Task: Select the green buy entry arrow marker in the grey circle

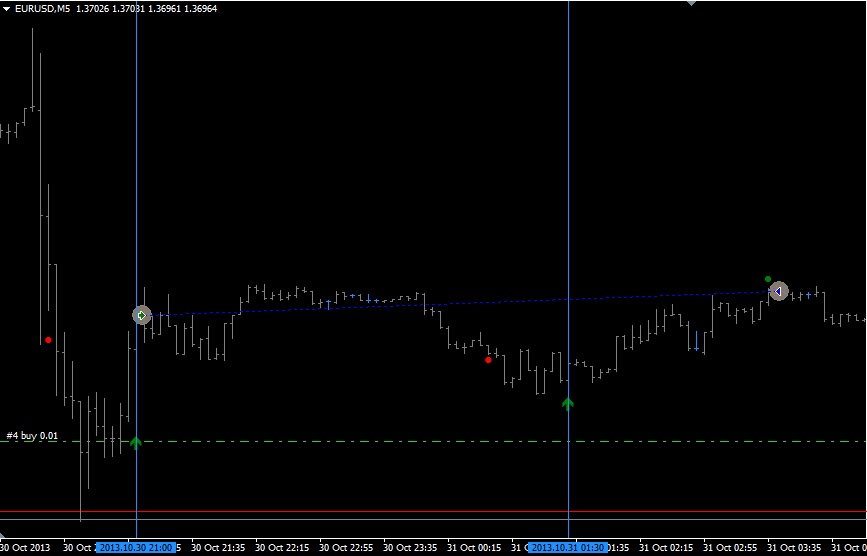Action: pos(142,315)
